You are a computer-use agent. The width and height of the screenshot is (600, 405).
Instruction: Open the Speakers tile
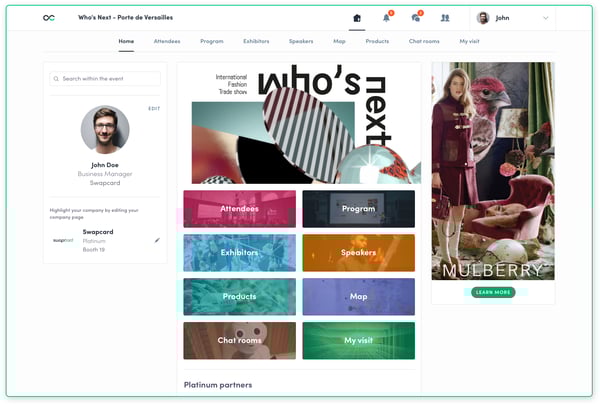(359, 253)
